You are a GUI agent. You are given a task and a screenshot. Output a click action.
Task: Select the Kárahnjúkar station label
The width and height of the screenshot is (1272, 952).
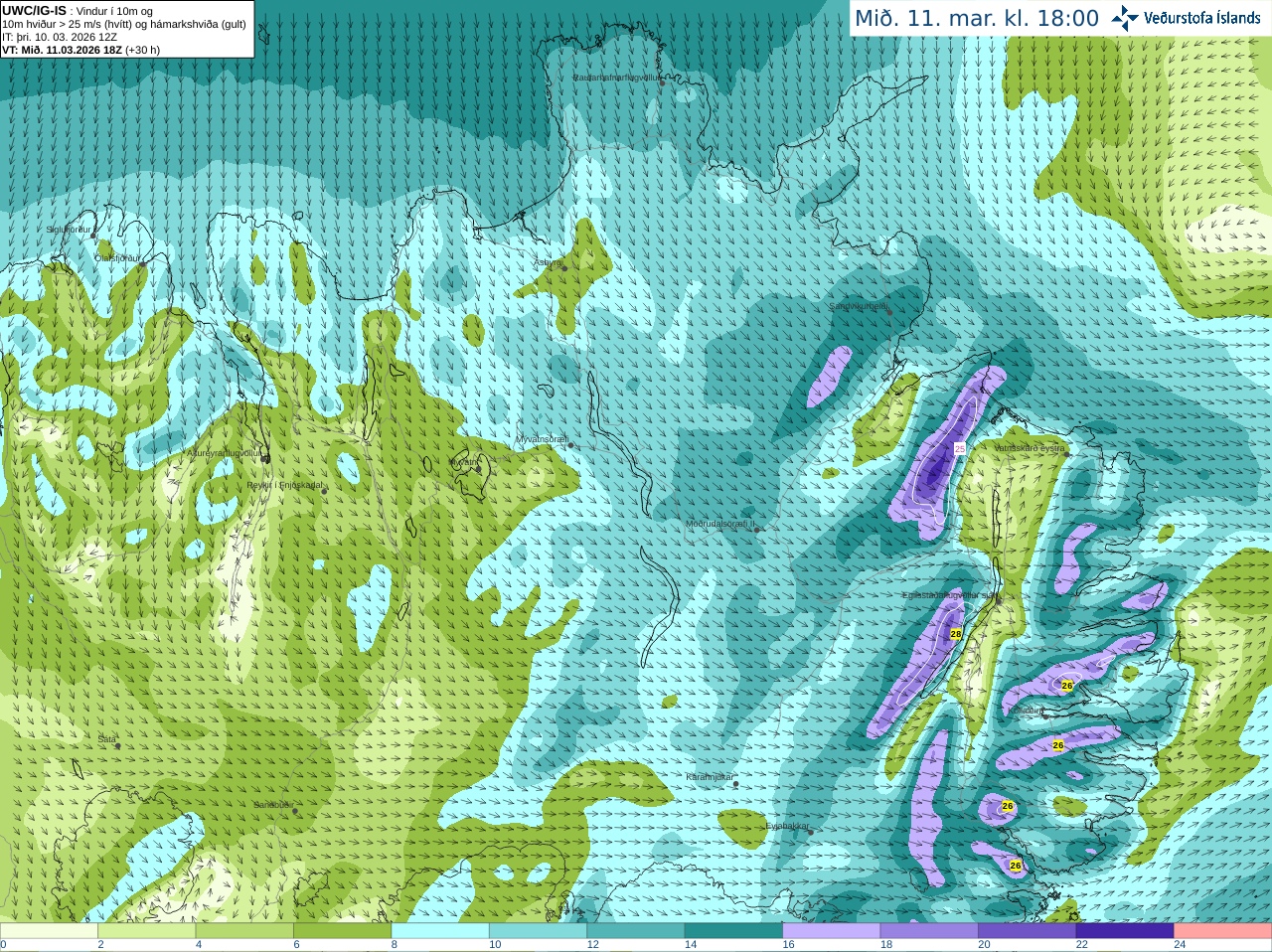click(710, 777)
